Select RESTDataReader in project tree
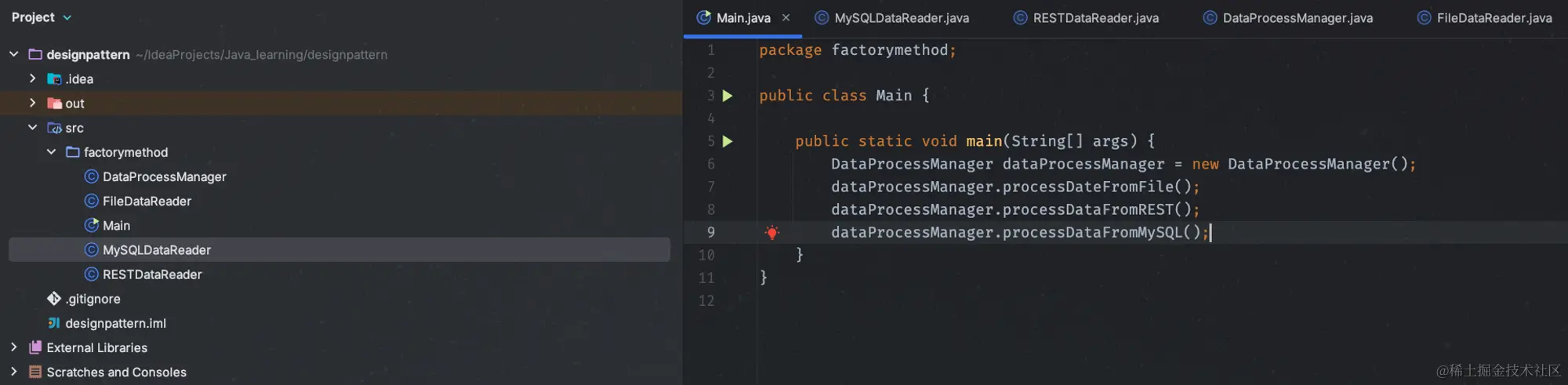Viewport: 1568px width, 385px height. click(152, 274)
